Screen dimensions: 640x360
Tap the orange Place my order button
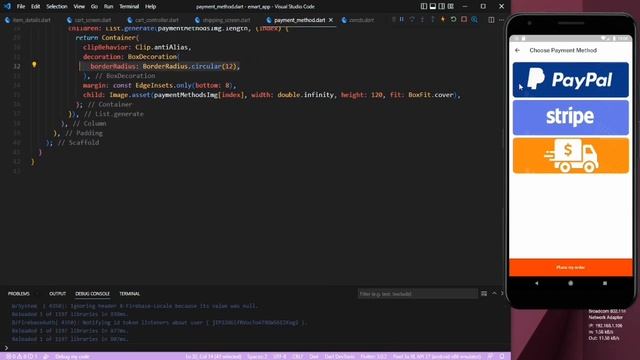tap(571, 267)
